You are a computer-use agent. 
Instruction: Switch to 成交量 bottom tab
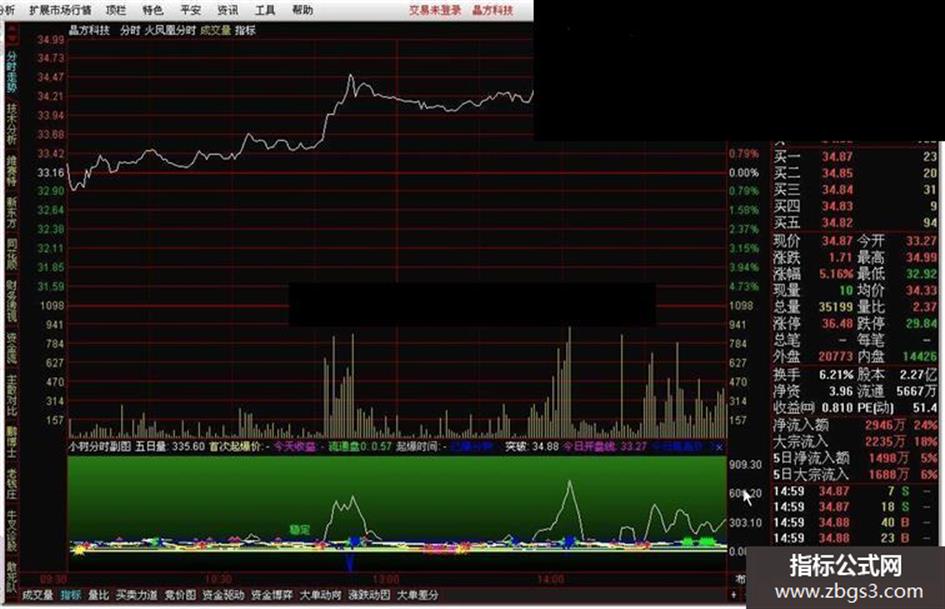(x=37, y=595)
